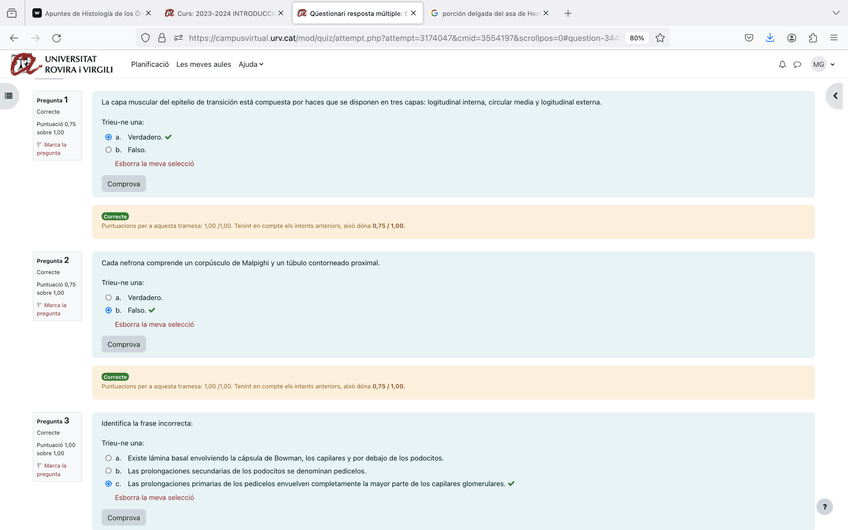Select Verdadero for question 1
Screen dimensions: 848x530
[108, 137]
